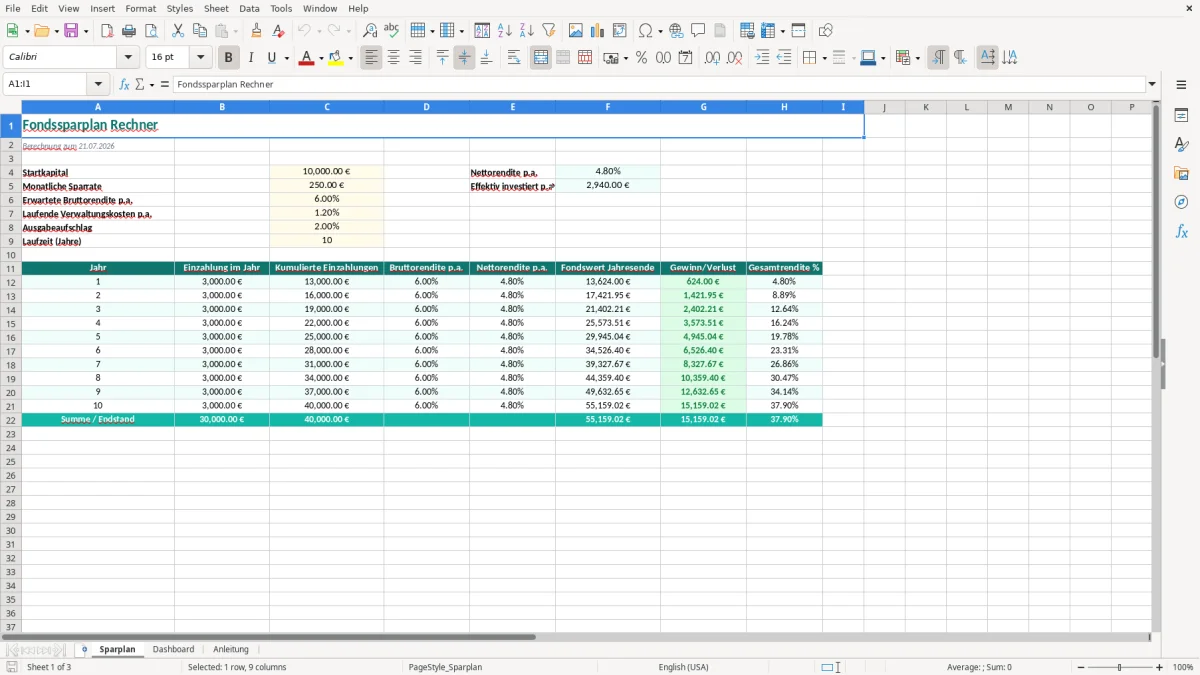Select column G header

[x=703, y=107]
